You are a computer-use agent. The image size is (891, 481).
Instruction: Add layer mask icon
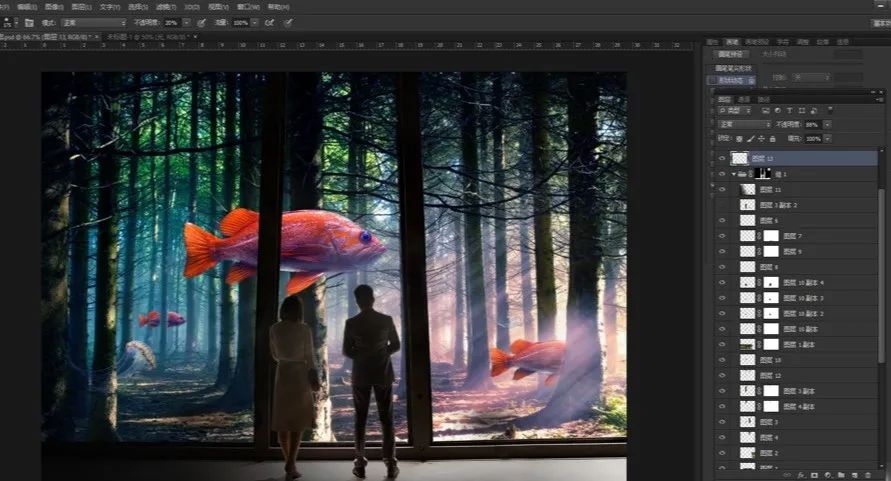coord(814,475)
